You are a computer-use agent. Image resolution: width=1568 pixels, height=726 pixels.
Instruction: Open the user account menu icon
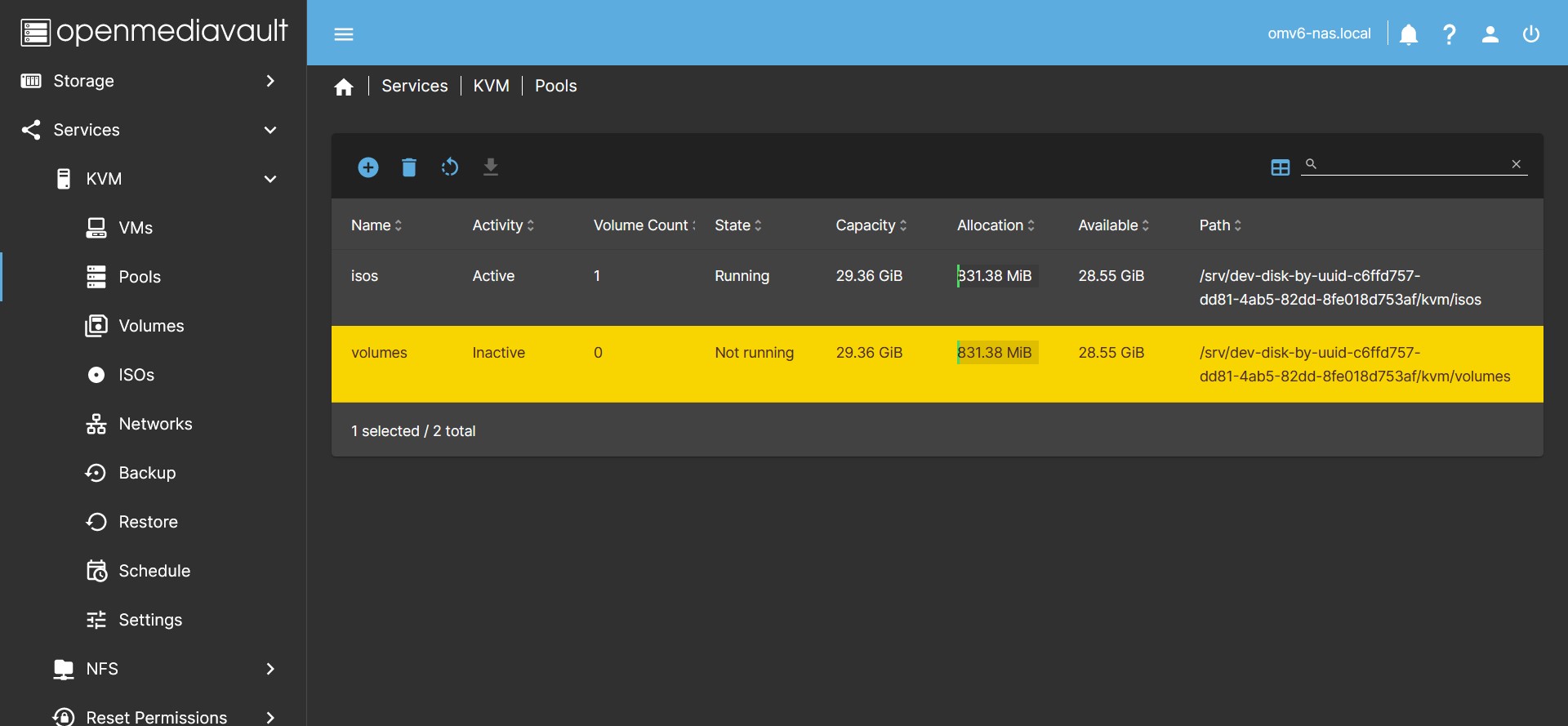1490,34
